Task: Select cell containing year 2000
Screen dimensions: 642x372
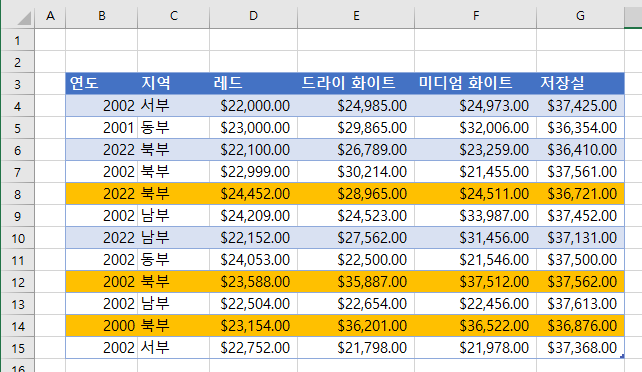Action: (102, 326)
